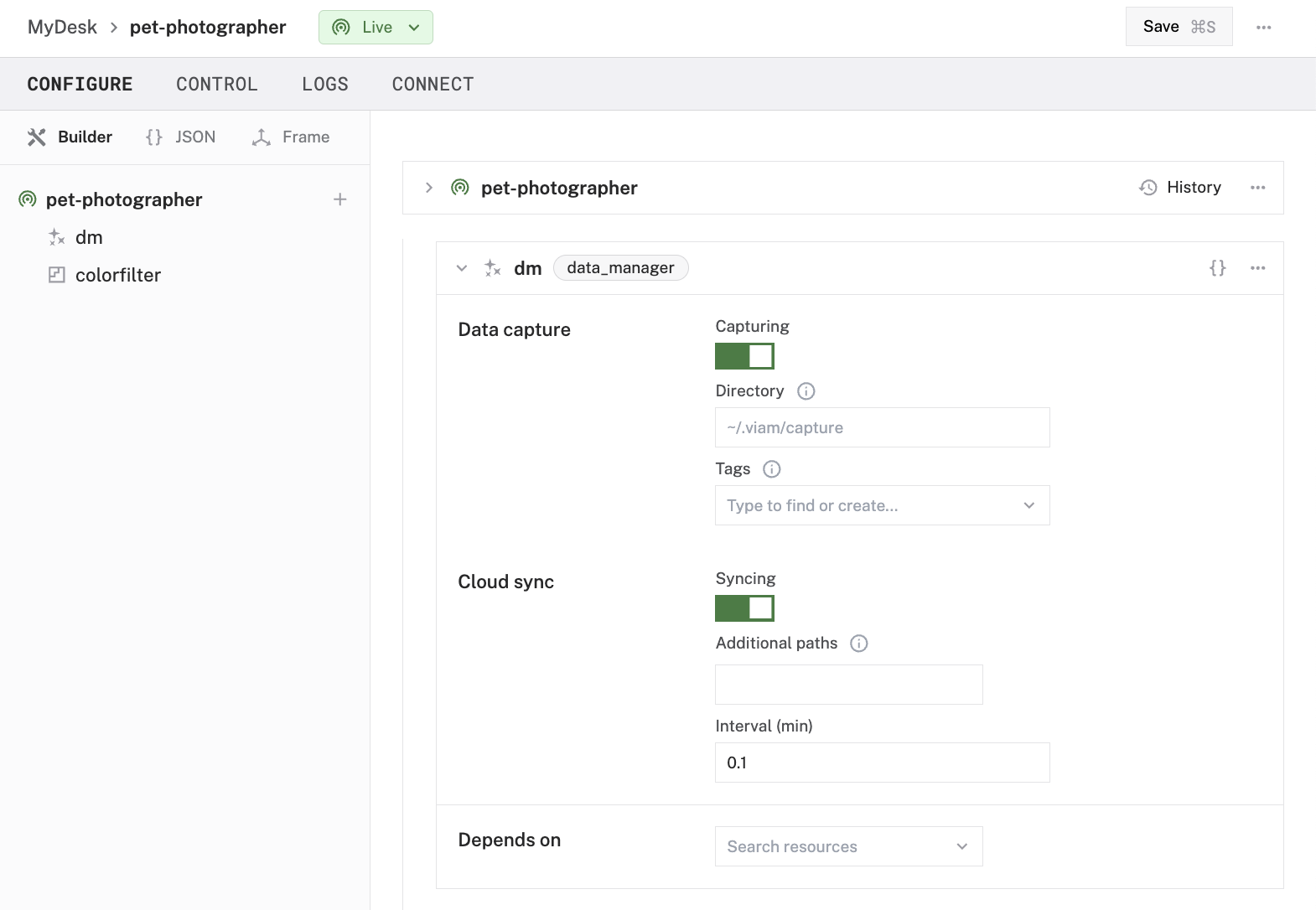The image size is (1316, 910).
Task: Open the JSON braces icon on dm card
Action: [1217, 268]
